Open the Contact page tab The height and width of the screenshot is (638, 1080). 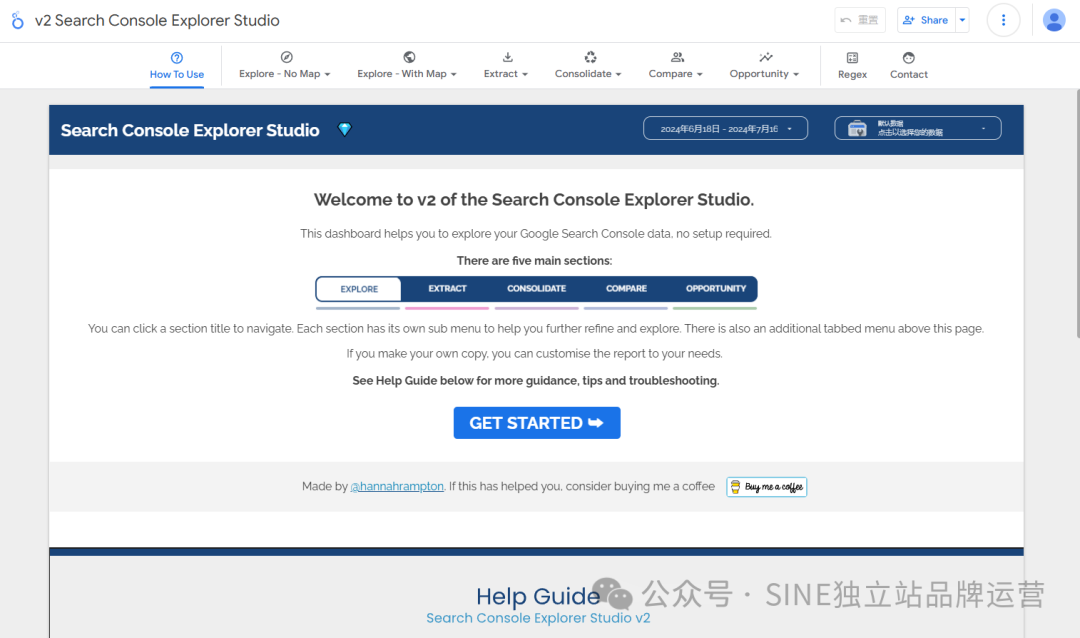click(908, 67)
